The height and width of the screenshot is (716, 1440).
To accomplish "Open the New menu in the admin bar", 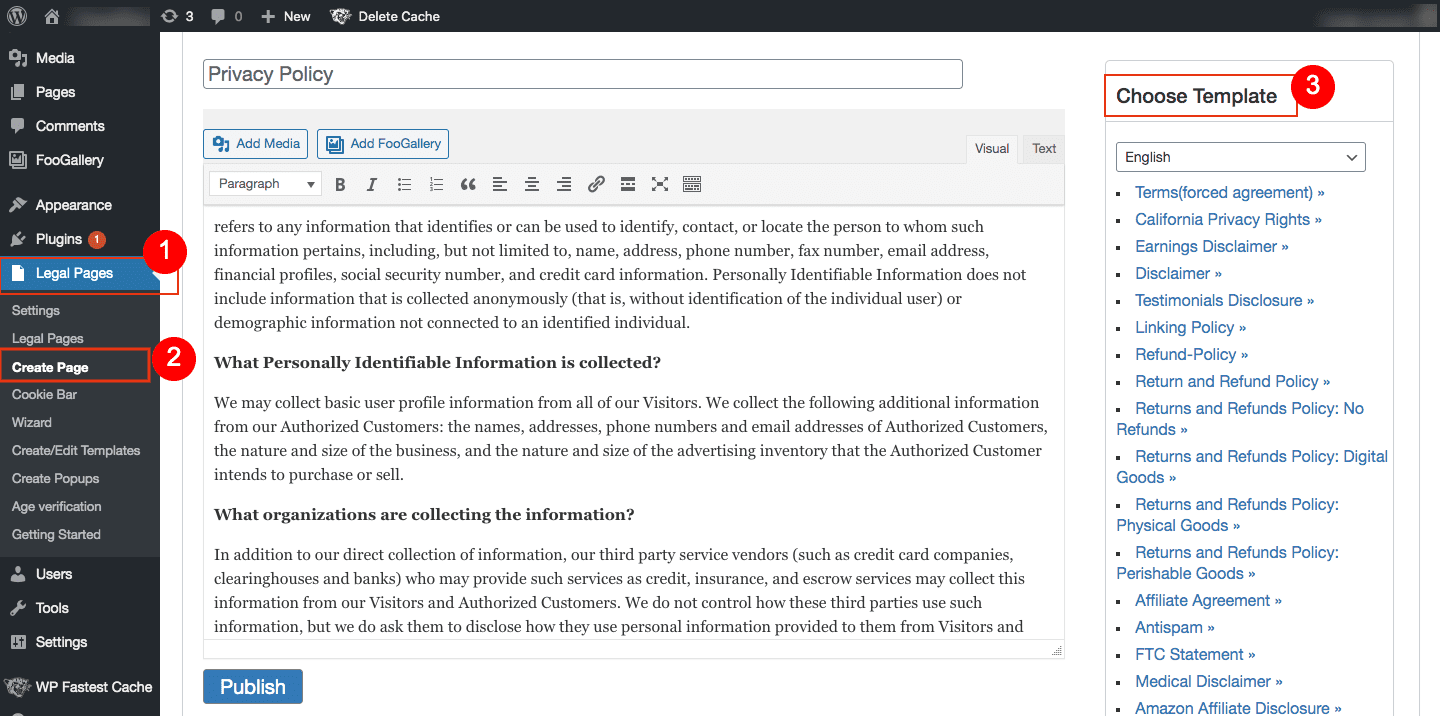I will coord(285,15).
